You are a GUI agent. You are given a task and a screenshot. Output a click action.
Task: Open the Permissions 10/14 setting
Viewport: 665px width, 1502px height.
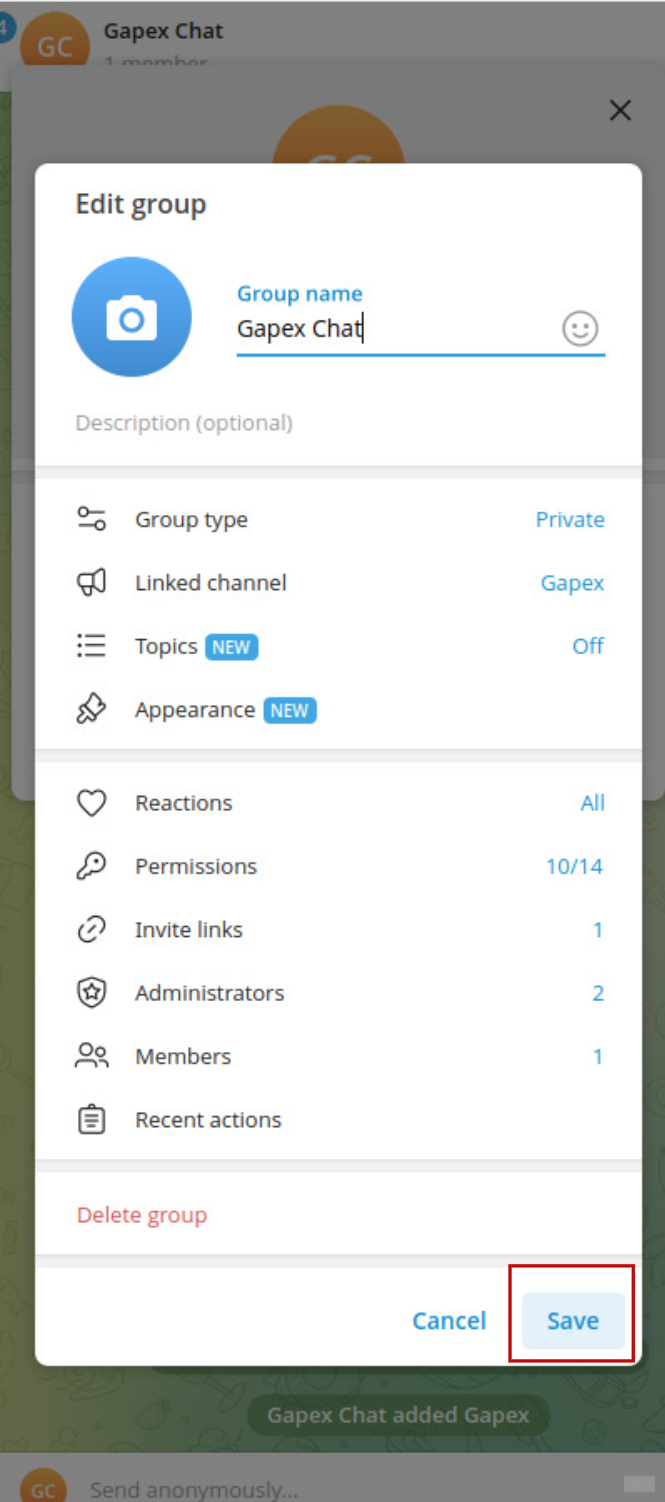pyautogui.click(x=574, y=866)
